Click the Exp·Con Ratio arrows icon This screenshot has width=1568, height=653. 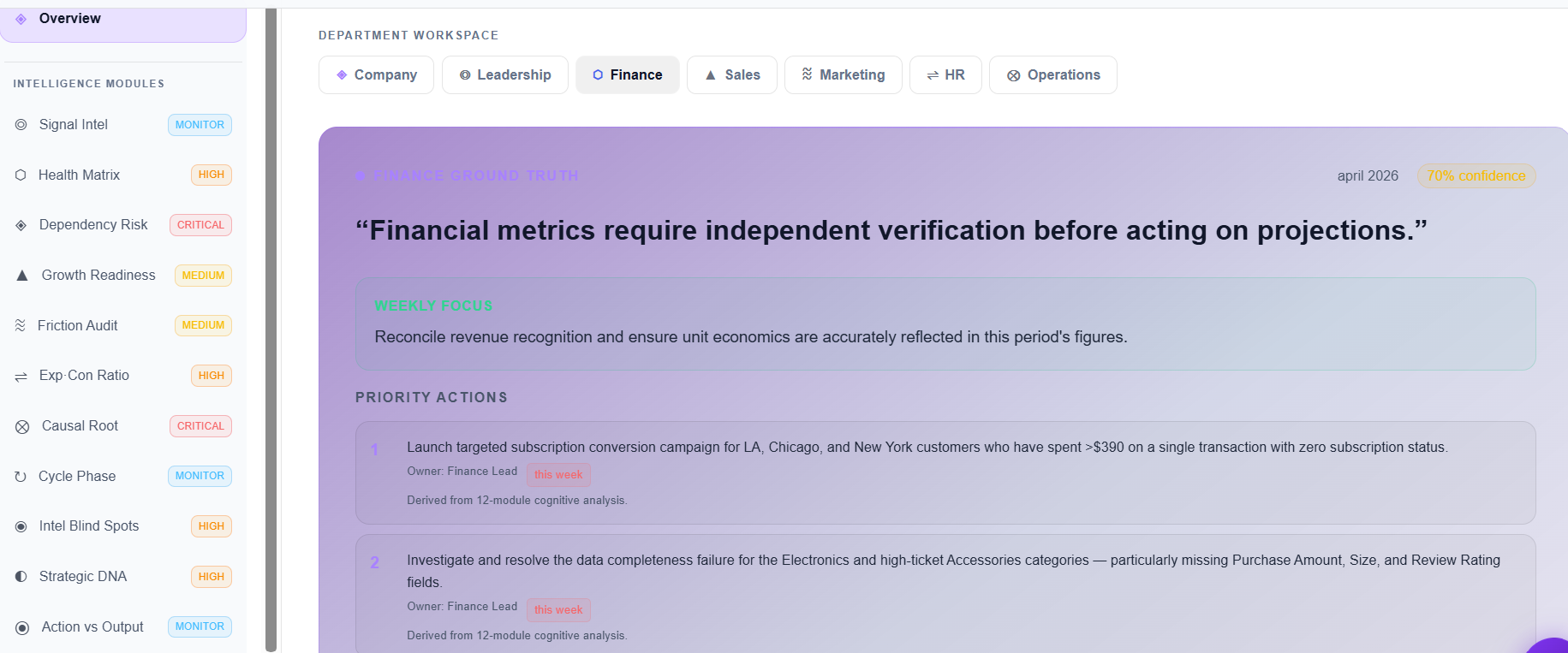pos(21,377)
